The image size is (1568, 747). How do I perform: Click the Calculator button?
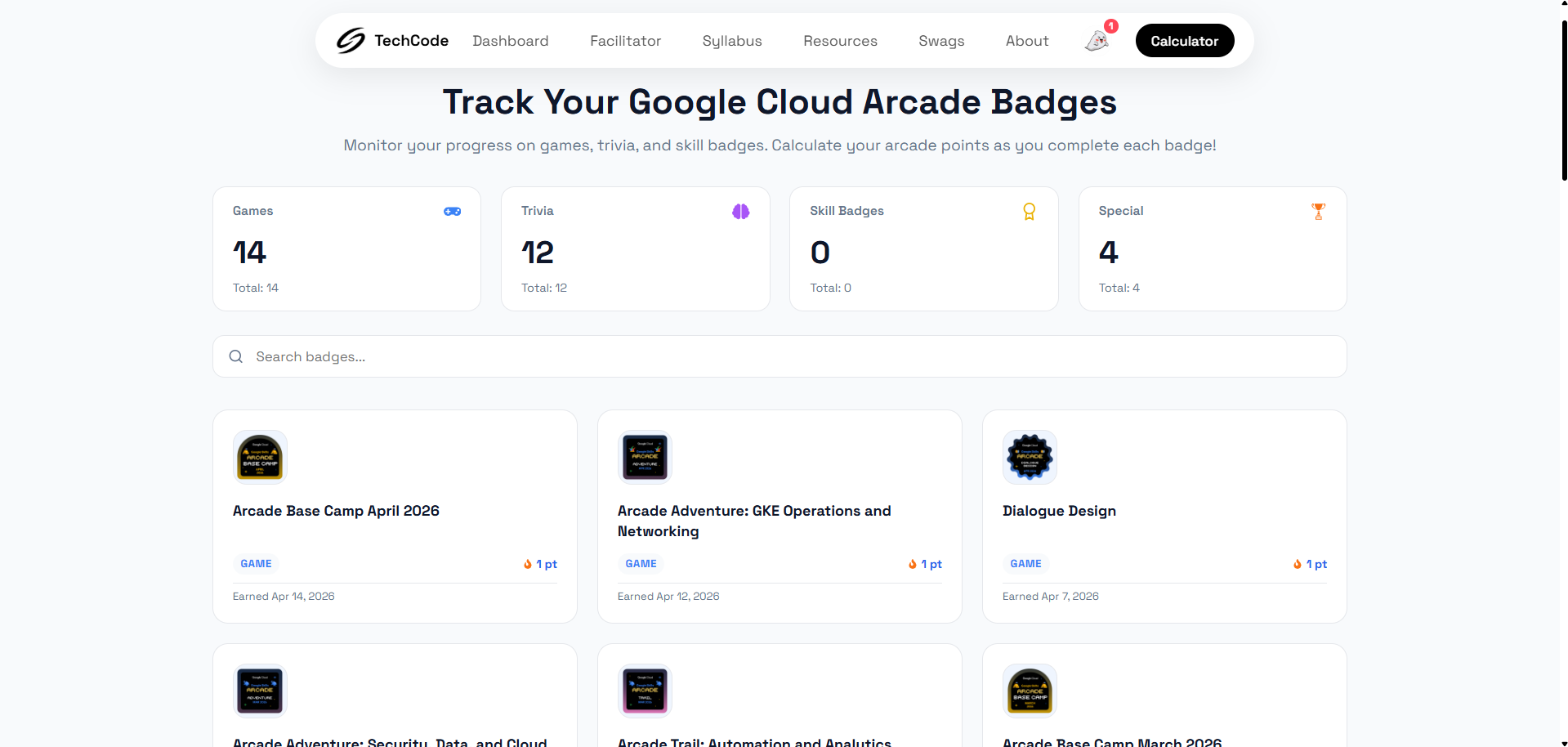click(1184, 40)
